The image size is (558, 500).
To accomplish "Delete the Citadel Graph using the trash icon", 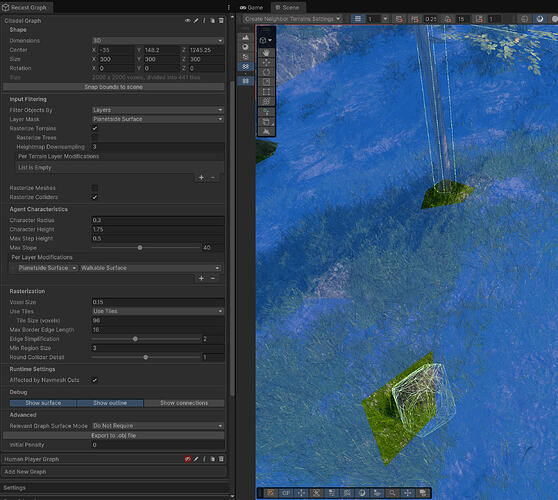I will [x=221, y=21].
